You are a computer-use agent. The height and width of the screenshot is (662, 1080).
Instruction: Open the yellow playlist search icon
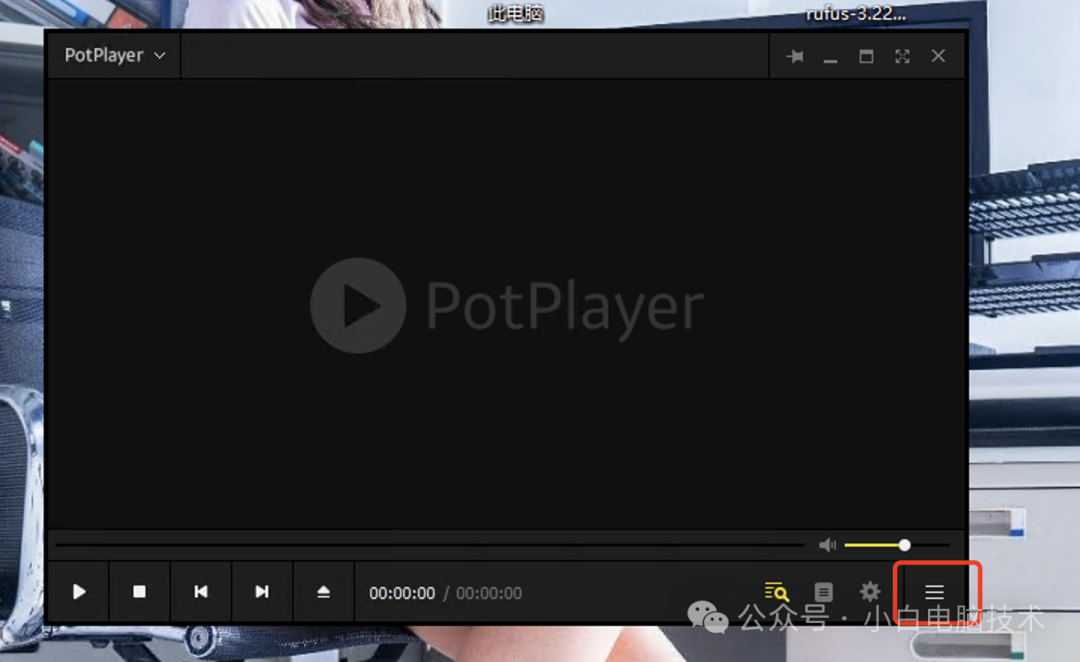[x=776, y=592]
